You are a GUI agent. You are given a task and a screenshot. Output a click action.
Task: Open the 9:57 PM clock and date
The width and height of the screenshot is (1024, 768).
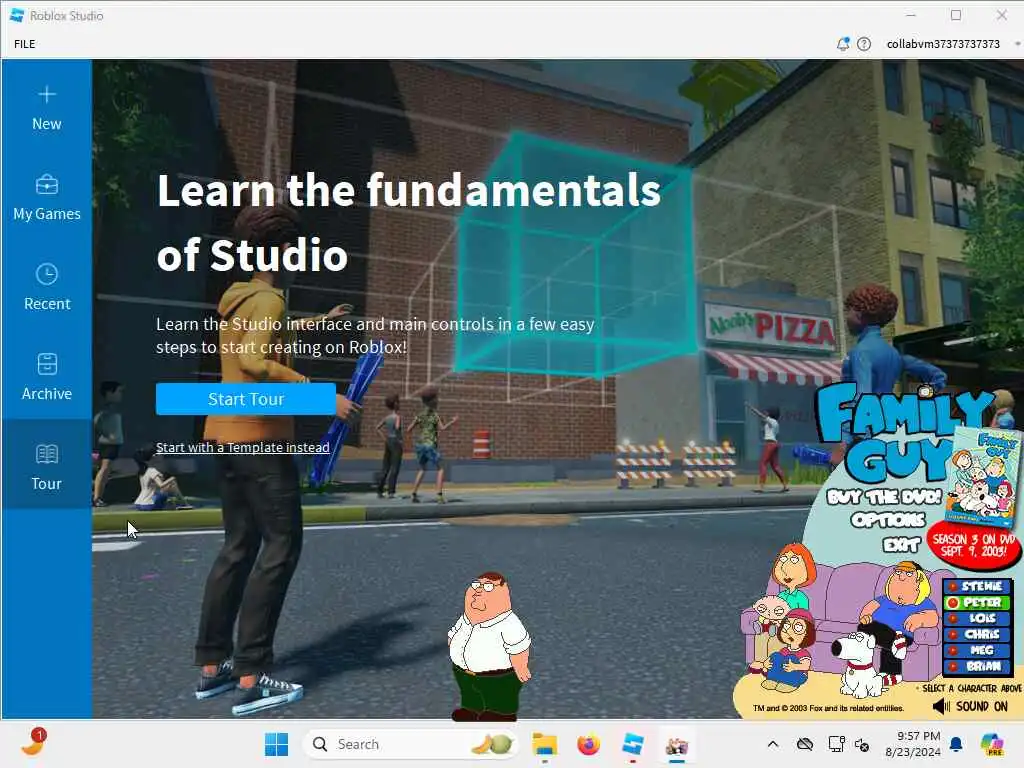(x=912, y=744)
